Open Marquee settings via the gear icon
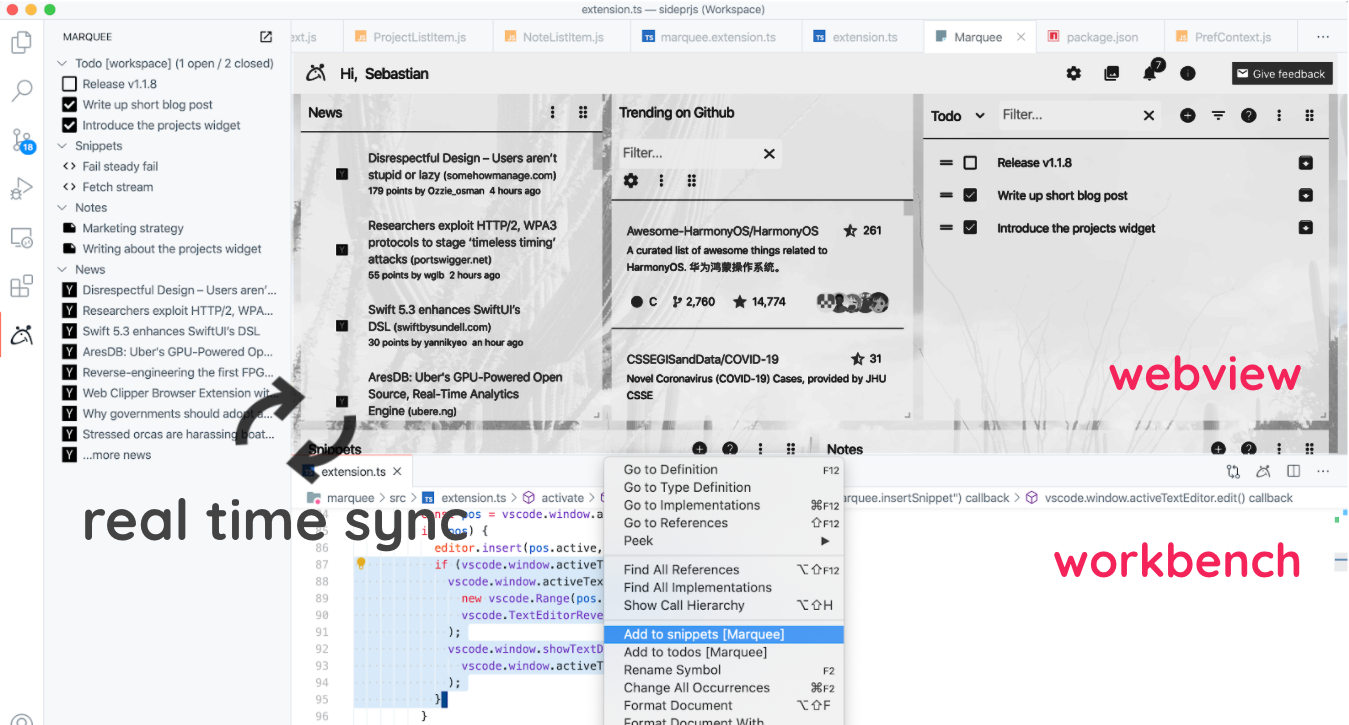This screenshot has width=1349, height=725. 1073,72
